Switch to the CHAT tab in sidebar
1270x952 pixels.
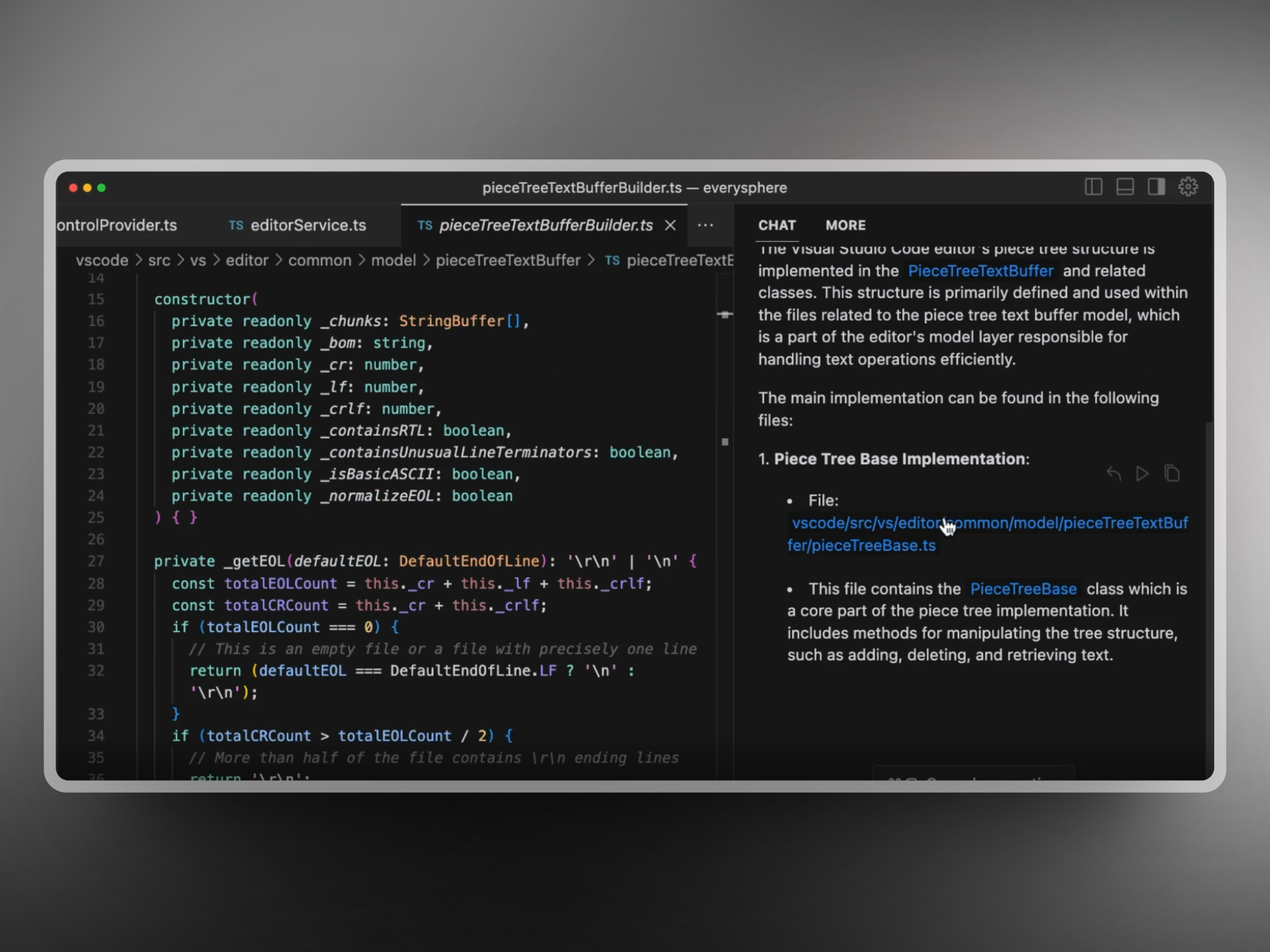(778, 225)
